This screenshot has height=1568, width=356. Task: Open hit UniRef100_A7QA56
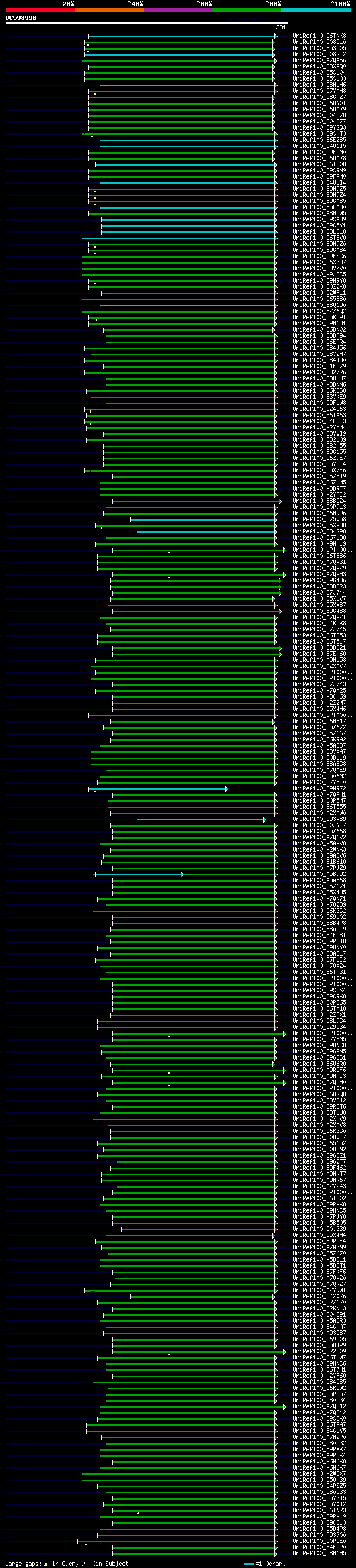pos(319,60)
